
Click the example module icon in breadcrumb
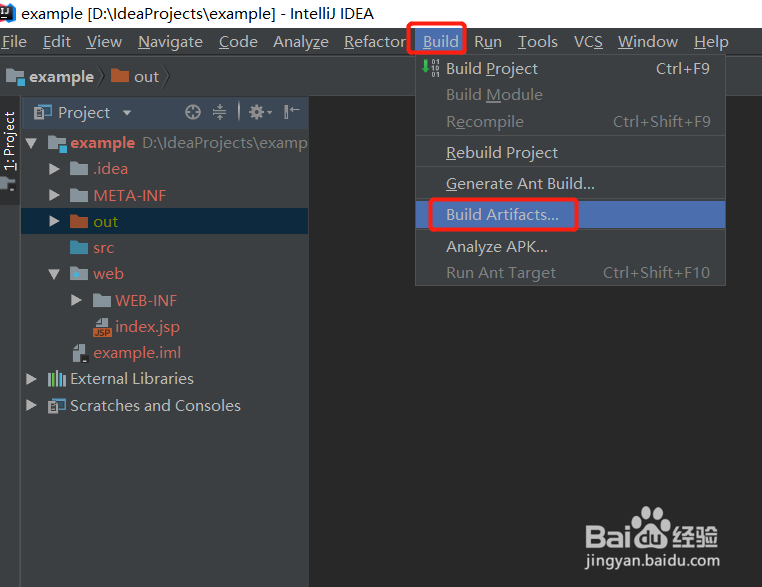point(15,77)
